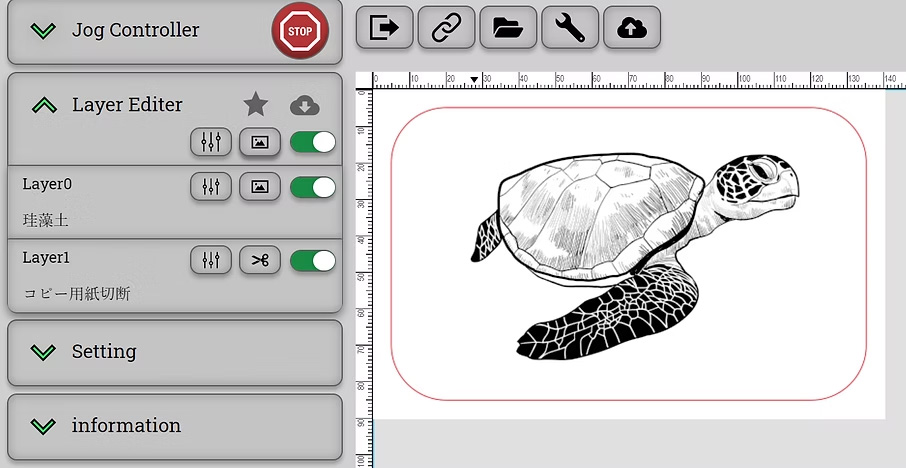Click the cloud upload toolbar icon
Screen dimensions: 906x468
[x=632, y=28]
